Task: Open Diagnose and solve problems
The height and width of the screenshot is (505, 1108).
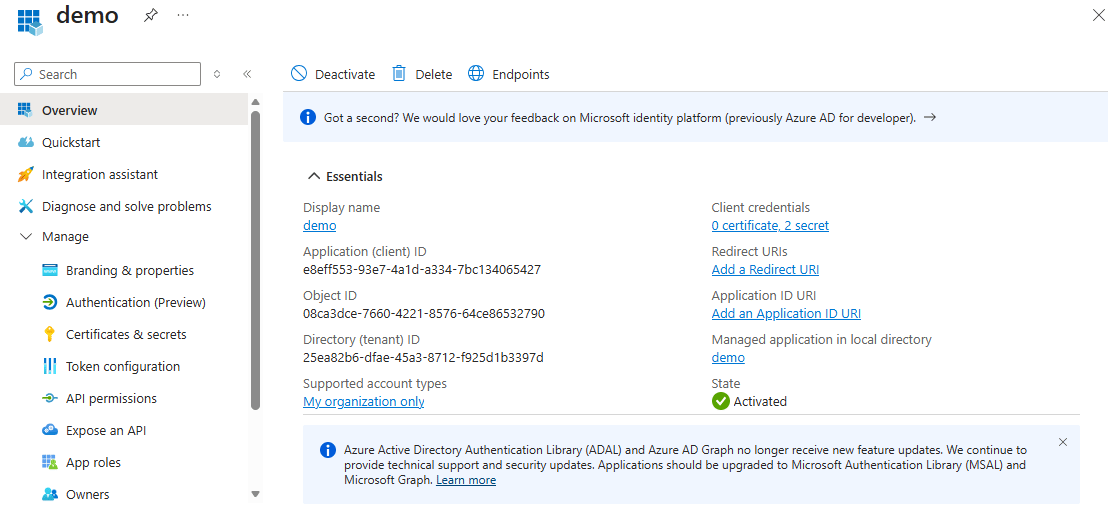Action: click(124, 206)
